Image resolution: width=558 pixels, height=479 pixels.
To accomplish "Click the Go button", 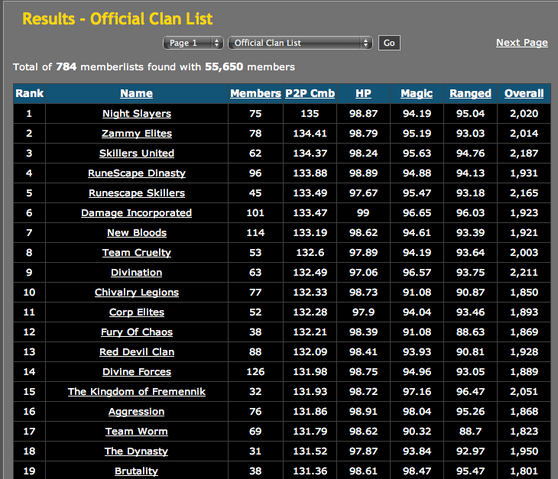I will (389, 43).
